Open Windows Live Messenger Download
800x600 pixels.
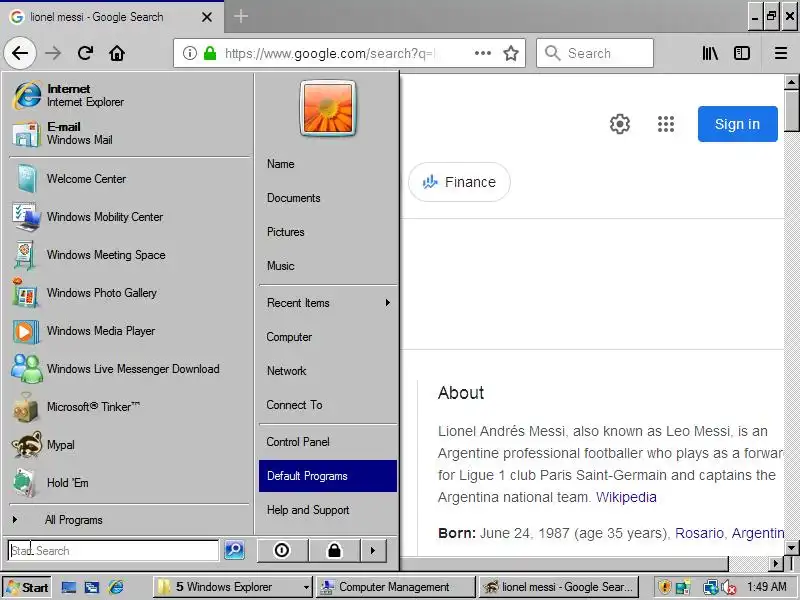pyautogui.click(x=130, y=369)
